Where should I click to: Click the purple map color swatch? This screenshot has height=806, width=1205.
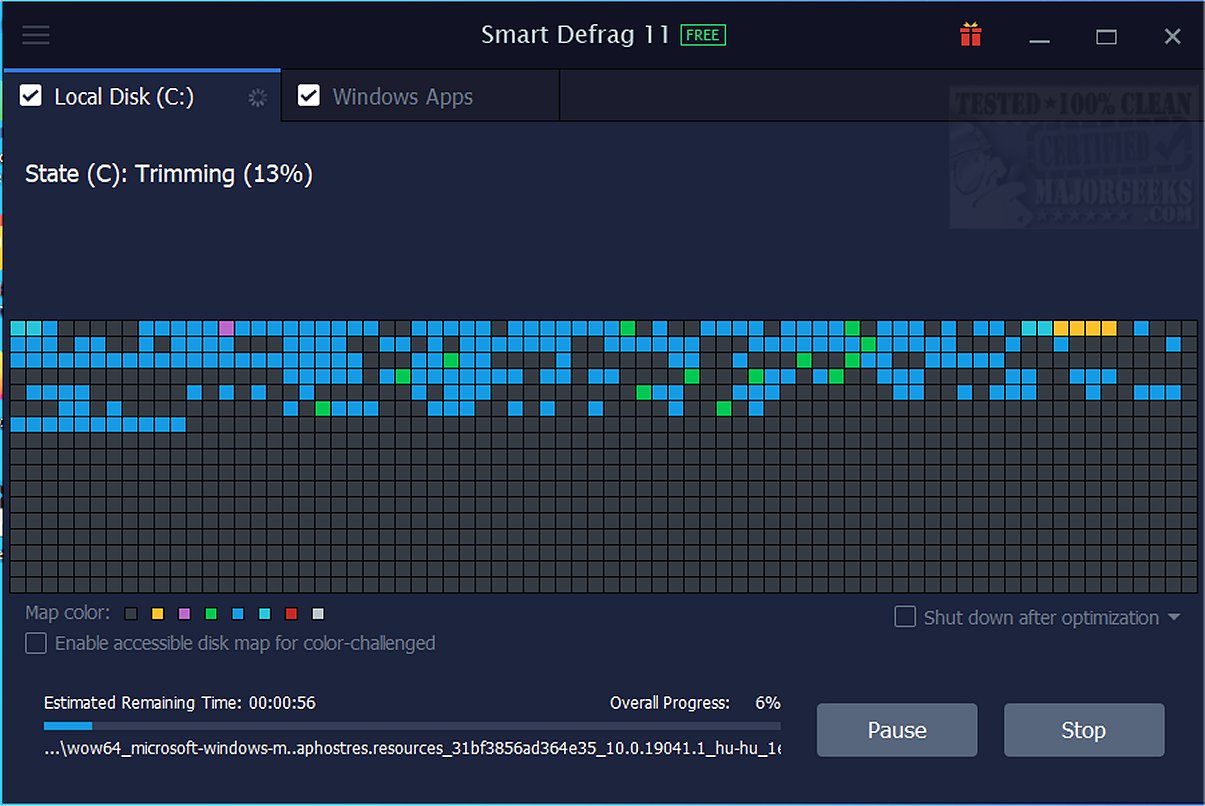(x=185, y=614)
